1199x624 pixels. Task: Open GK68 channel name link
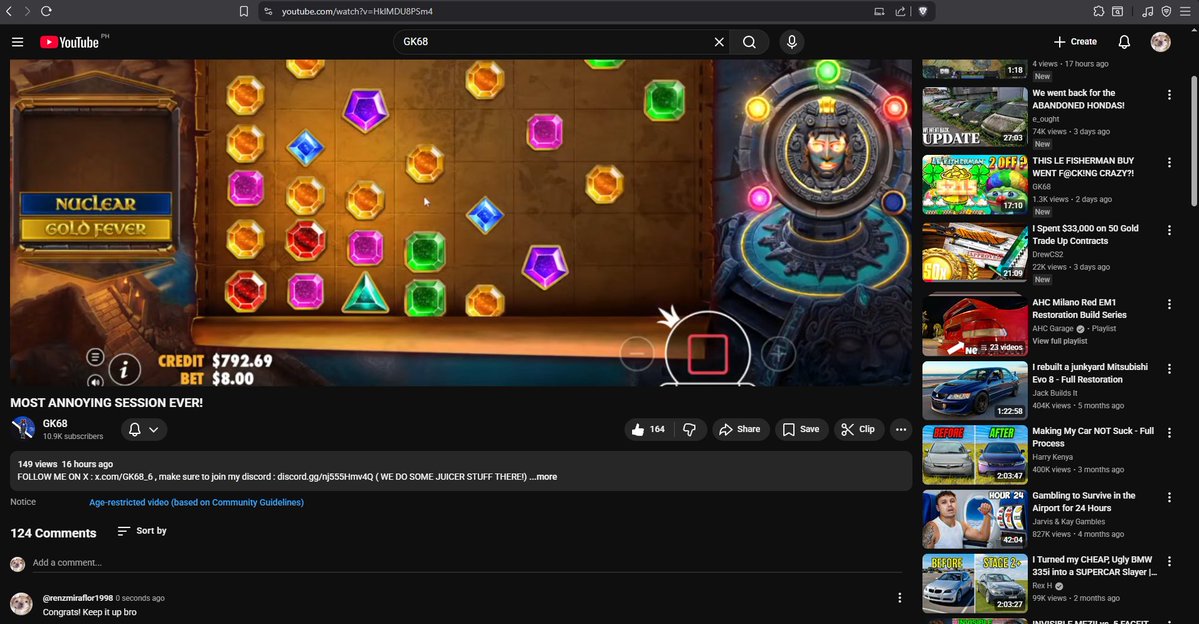[x=55, y=423]
